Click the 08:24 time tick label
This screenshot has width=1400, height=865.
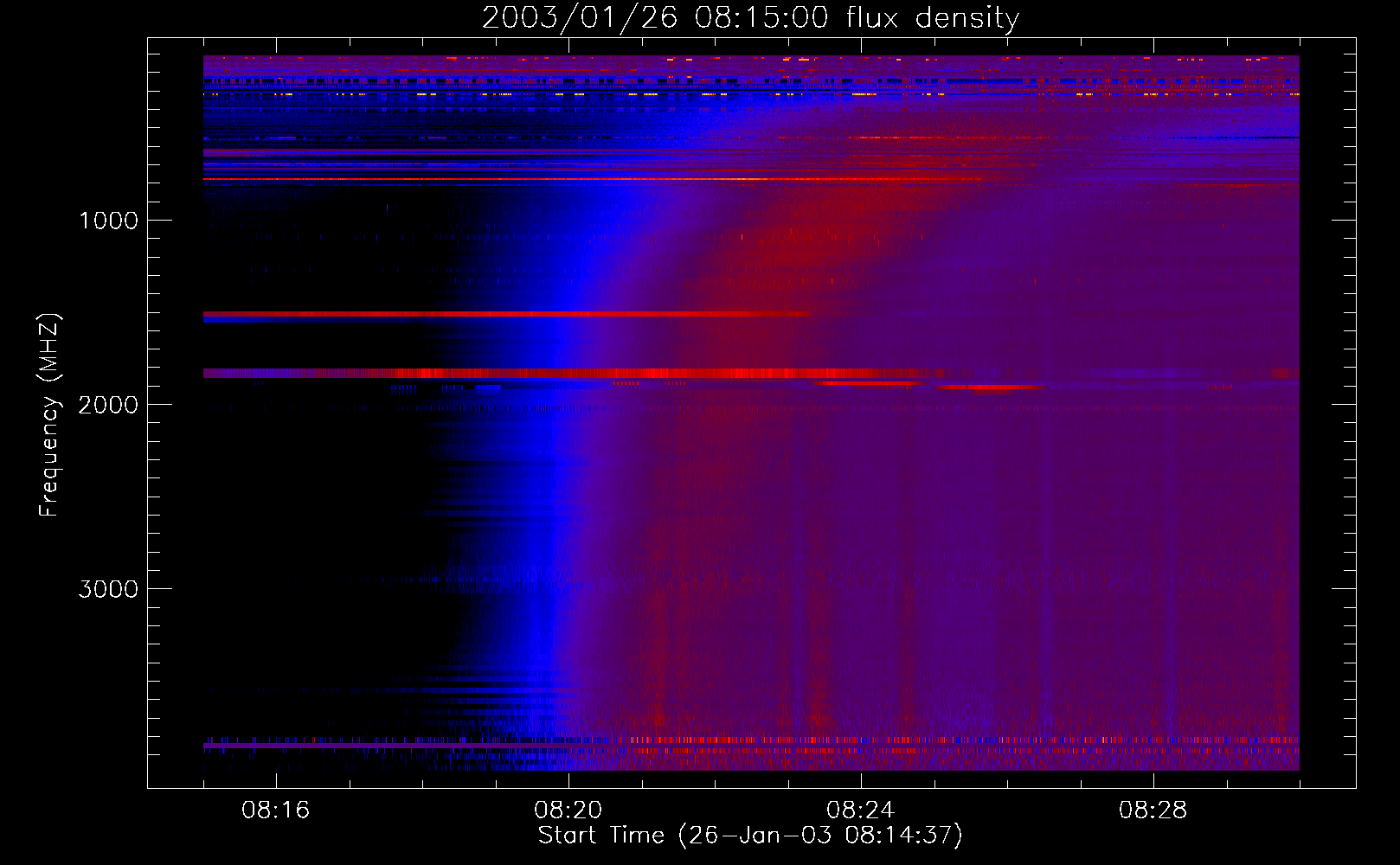tap(861, 811)
